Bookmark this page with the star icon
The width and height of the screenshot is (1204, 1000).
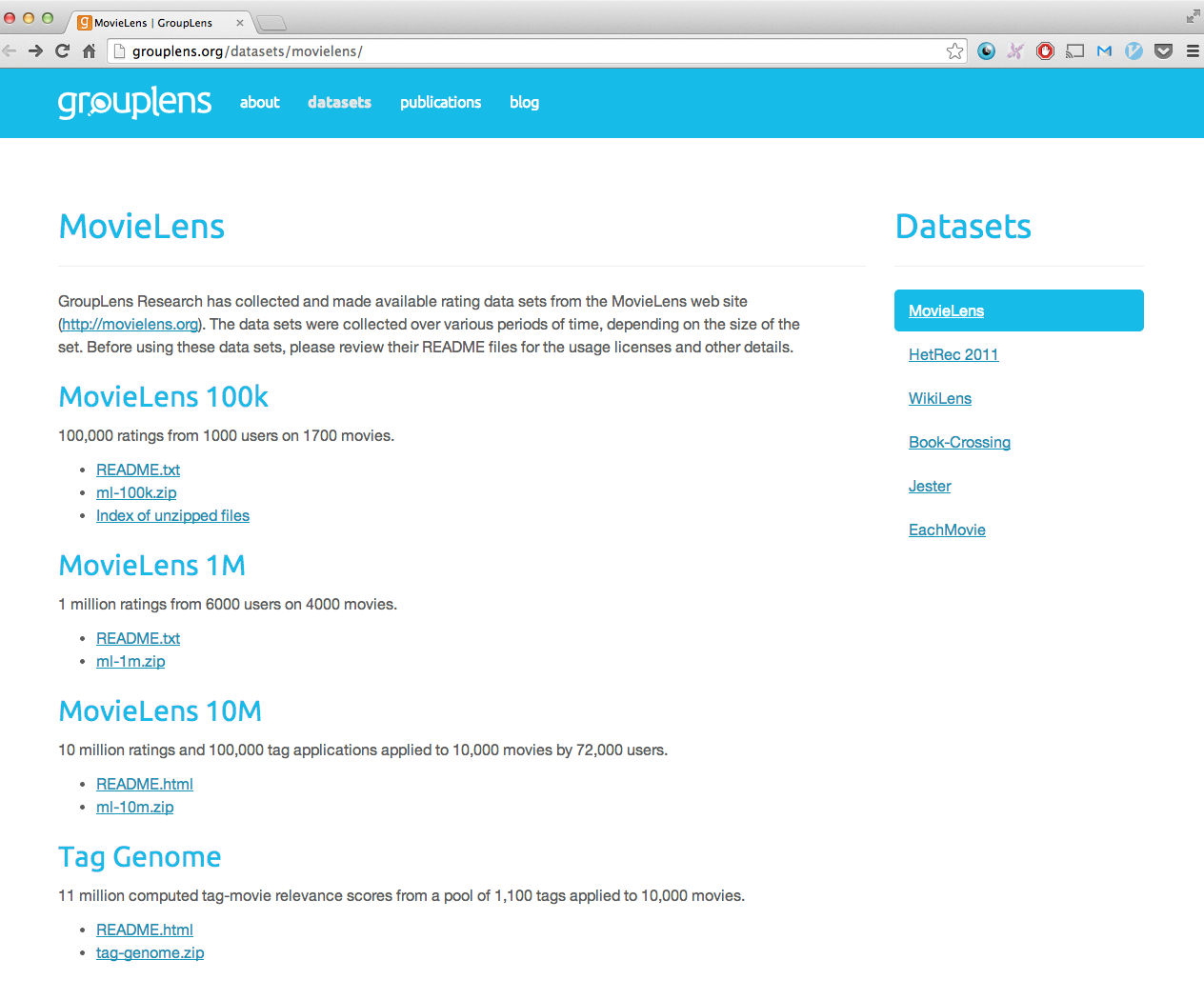(x=954, y=51)
